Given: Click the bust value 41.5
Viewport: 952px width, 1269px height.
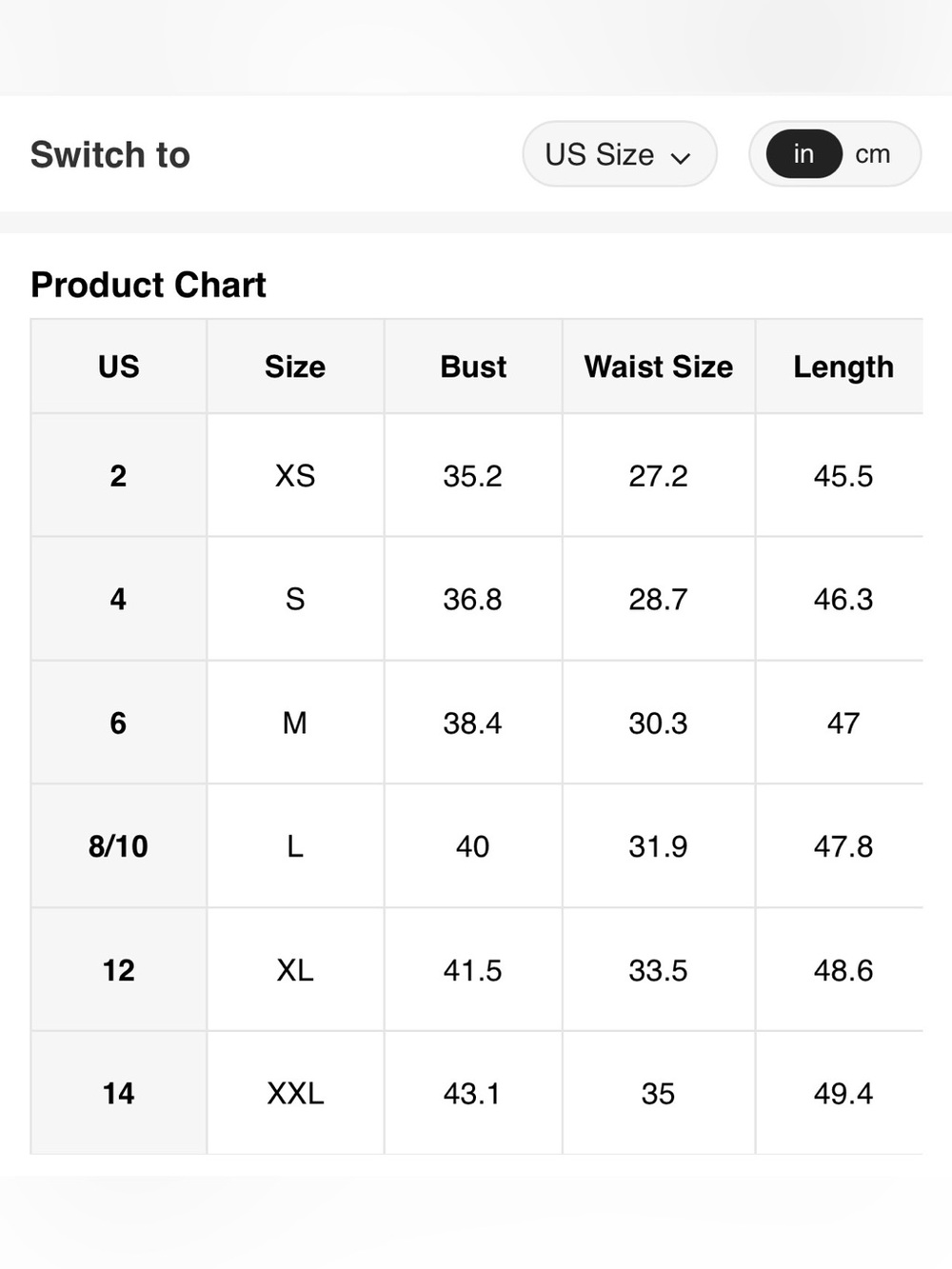Looking at the screenshot, I should [x=472, y=970].
